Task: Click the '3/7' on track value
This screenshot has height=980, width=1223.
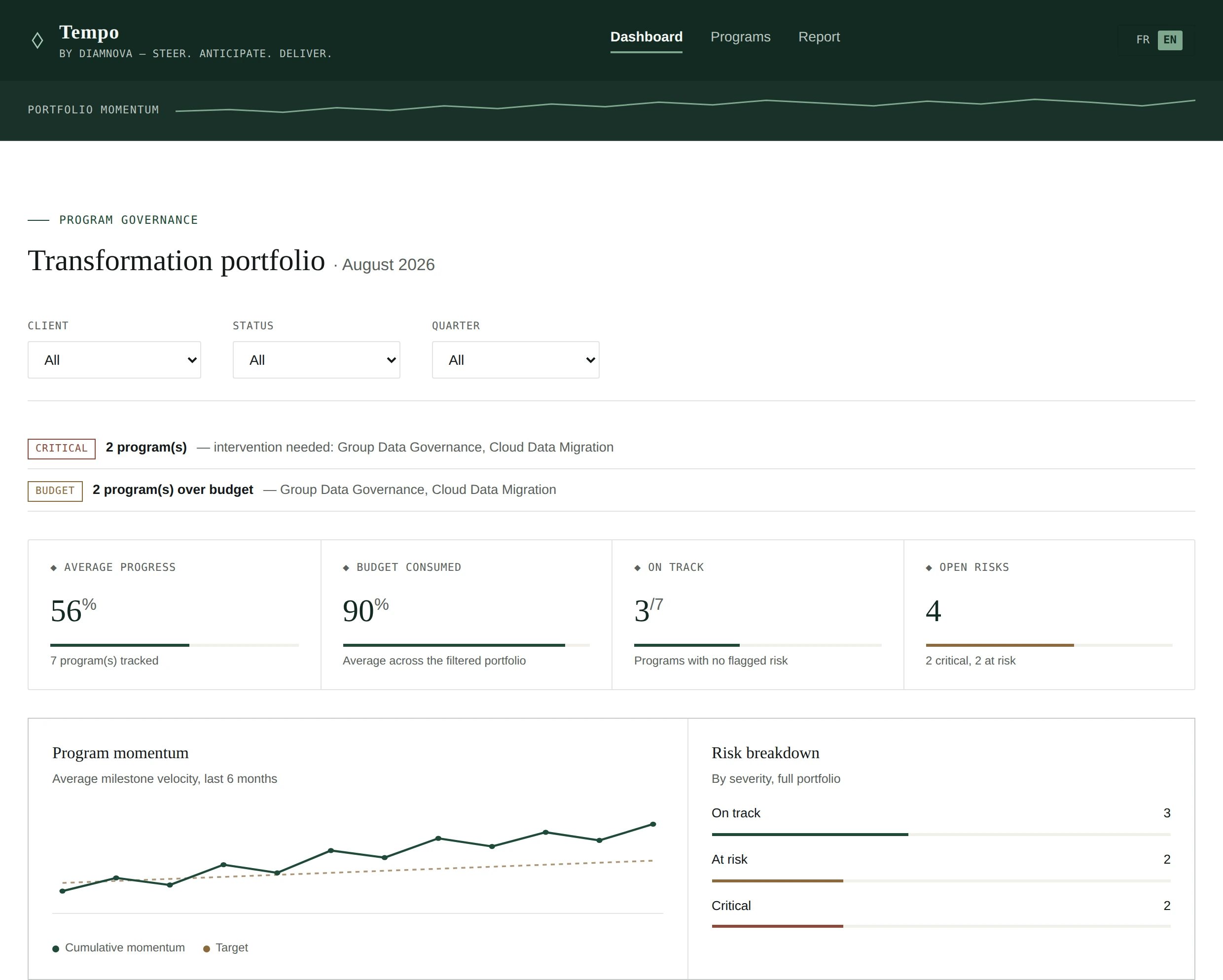Action: pyautogui.click(x=648, y=610)
